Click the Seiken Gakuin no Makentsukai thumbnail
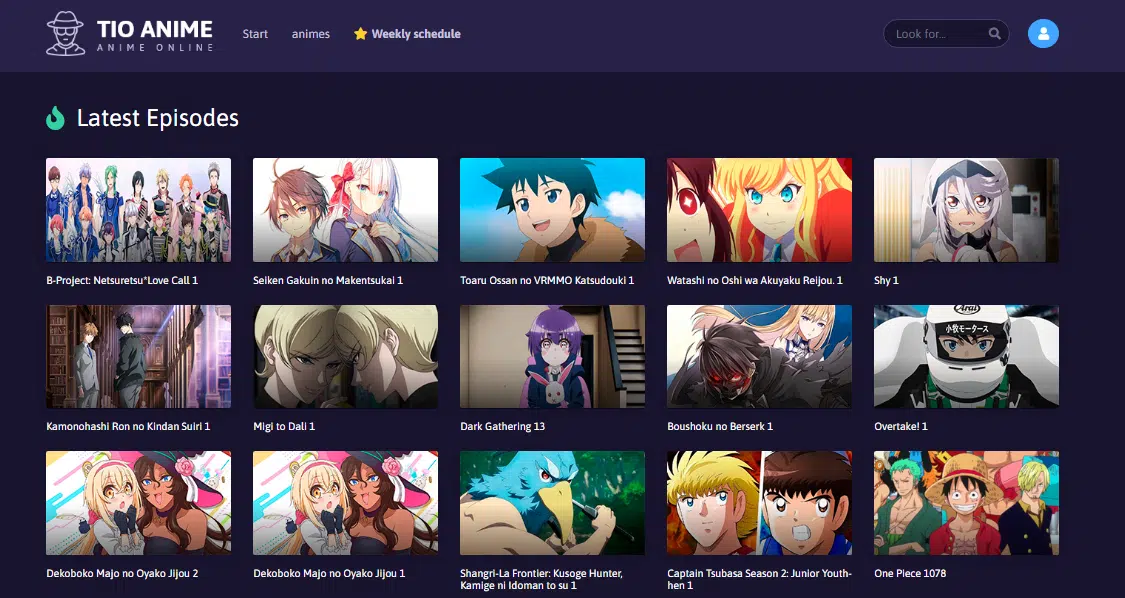Viewport: 1125px width, 598px height. [x=345, y=209]
